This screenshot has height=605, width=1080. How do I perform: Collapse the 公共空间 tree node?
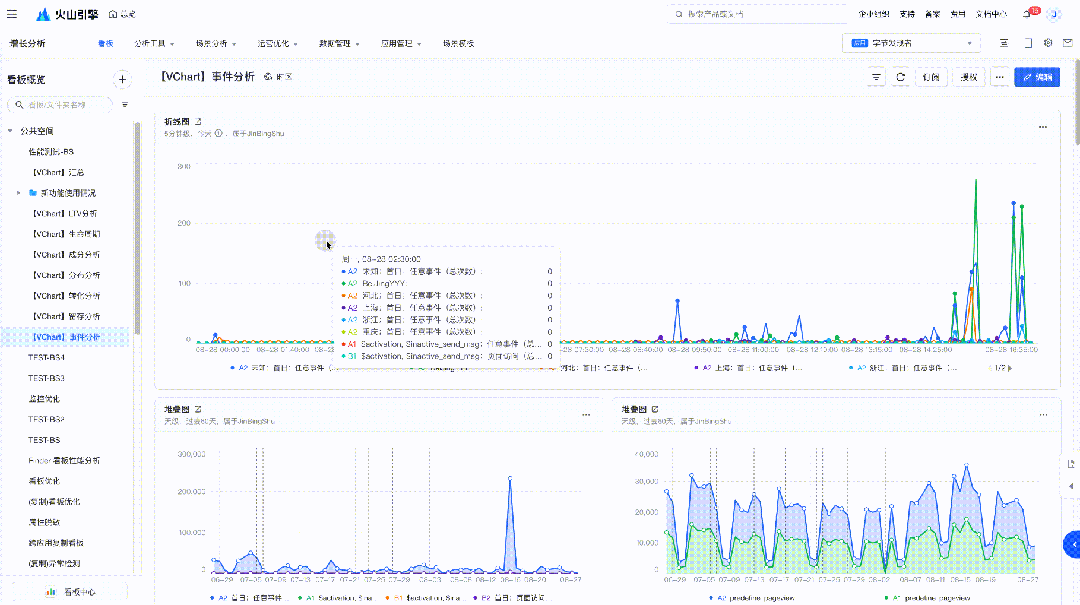tap(10, 130)
